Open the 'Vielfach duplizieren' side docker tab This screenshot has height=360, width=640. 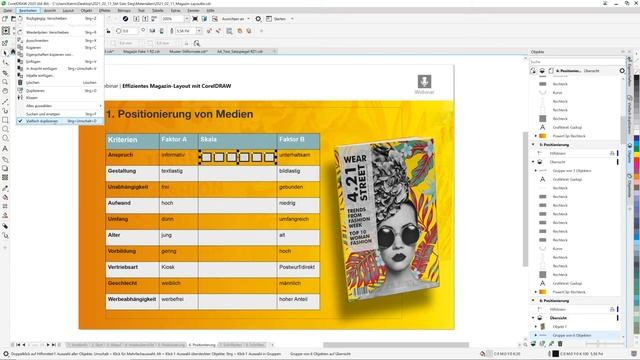[x=630, y=115]
